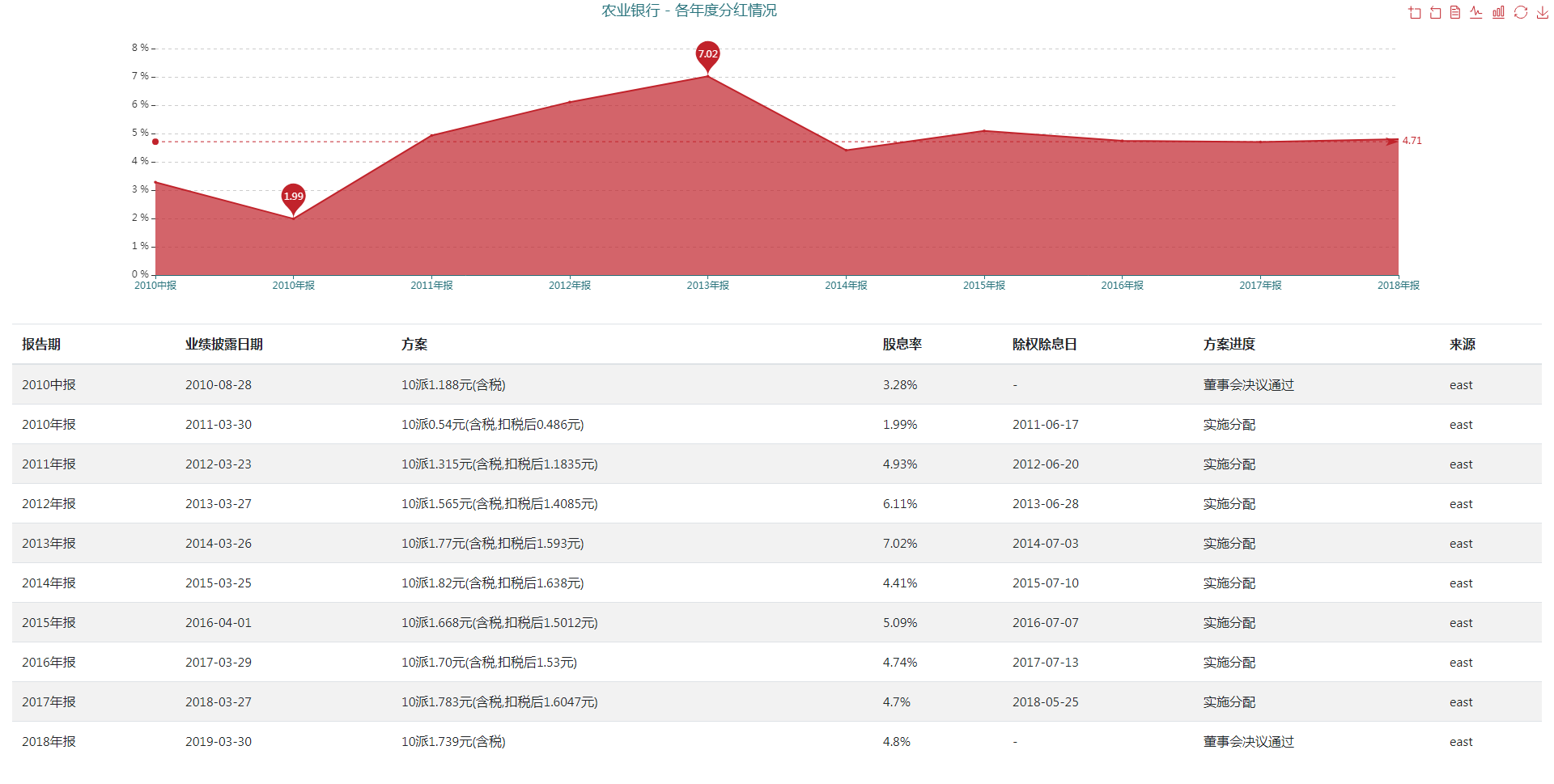Select the 2013年报 table row cell

[x=49, y=544]
